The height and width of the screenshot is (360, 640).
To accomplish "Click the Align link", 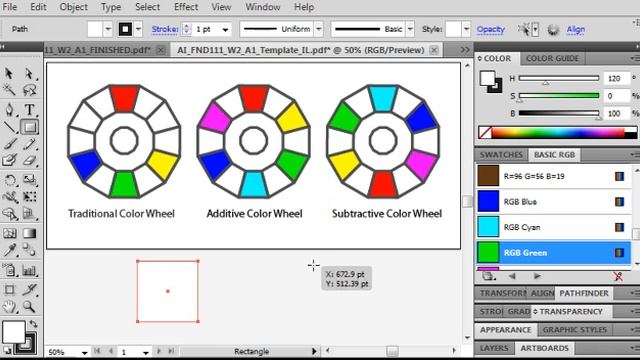I will 576,29.
